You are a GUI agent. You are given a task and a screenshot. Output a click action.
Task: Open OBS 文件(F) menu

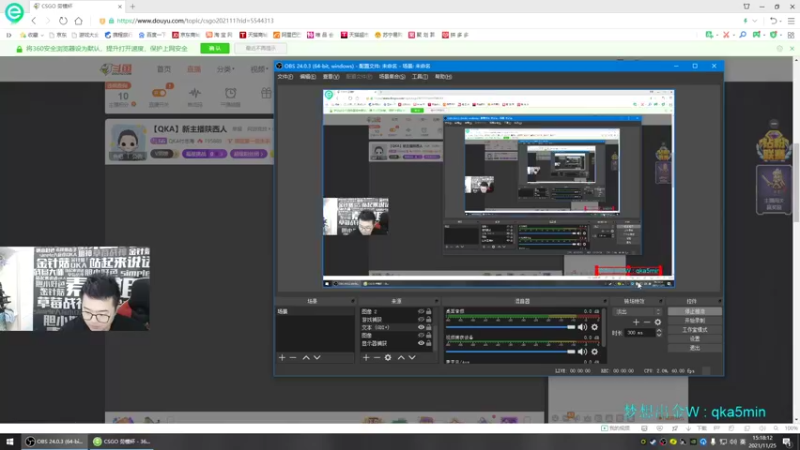click(x=285, y=77)
